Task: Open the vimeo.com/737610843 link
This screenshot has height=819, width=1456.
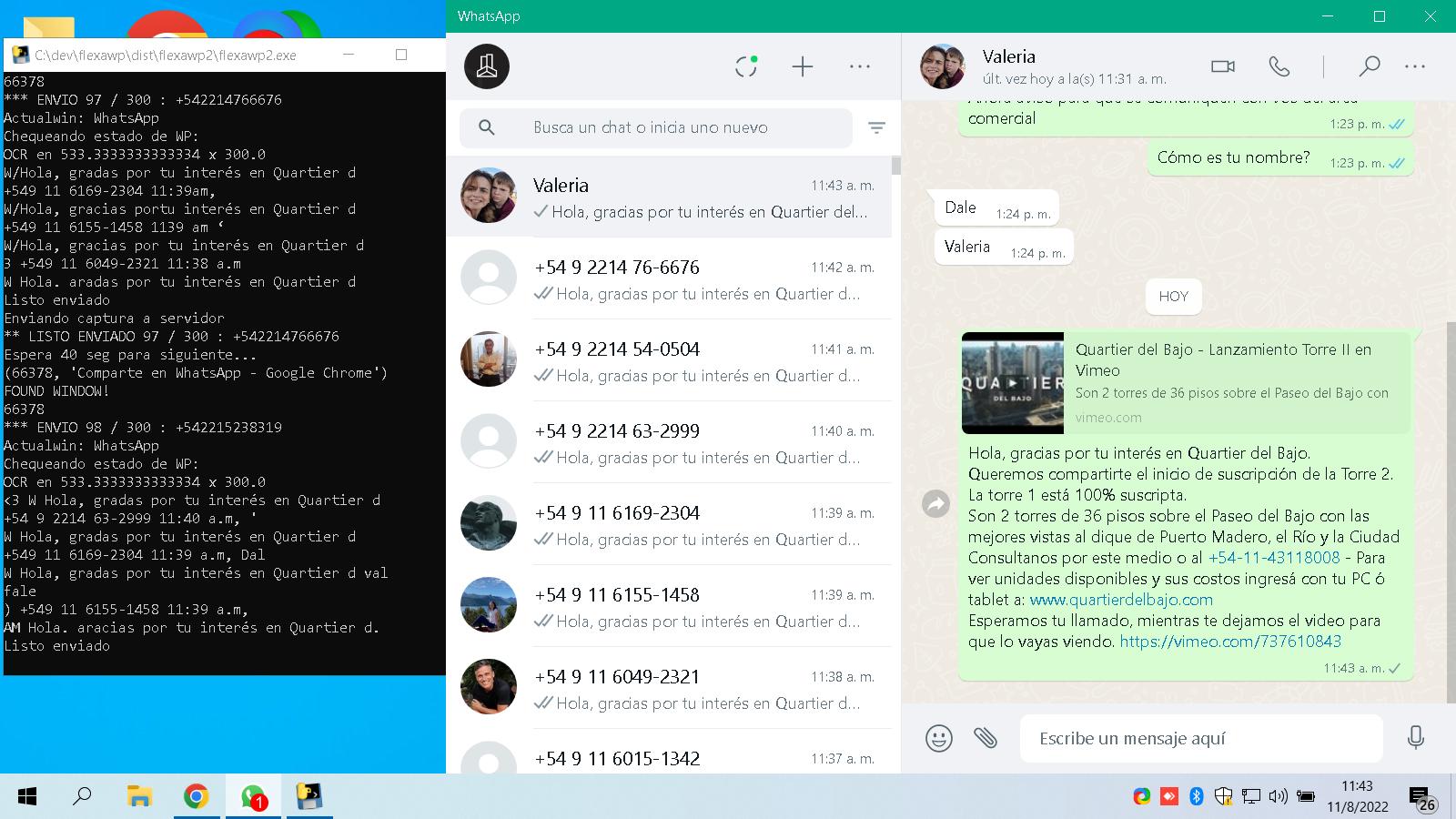Action: click(1230, 642)
